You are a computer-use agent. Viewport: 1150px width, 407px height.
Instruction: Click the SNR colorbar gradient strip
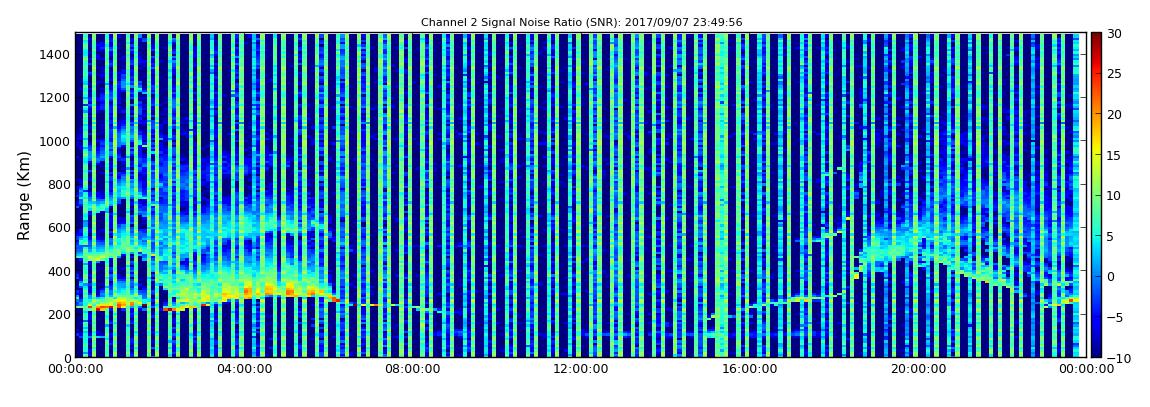coord(1096,195)
